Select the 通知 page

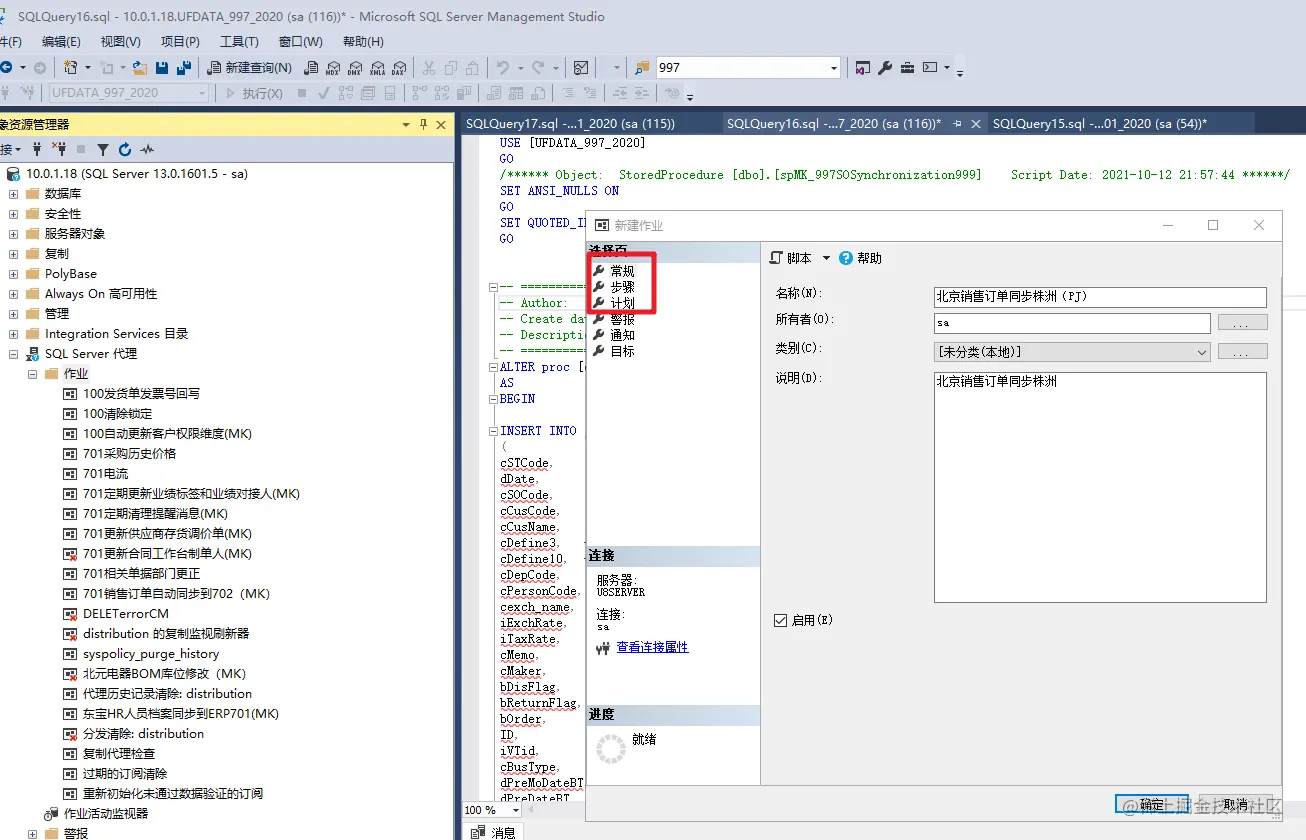tap(622, 335)
